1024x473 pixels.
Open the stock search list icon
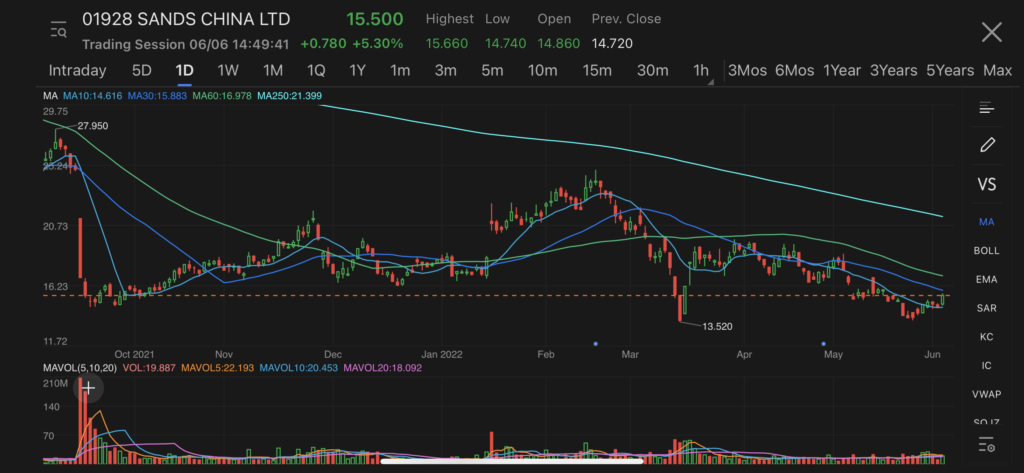coord(59,30)
